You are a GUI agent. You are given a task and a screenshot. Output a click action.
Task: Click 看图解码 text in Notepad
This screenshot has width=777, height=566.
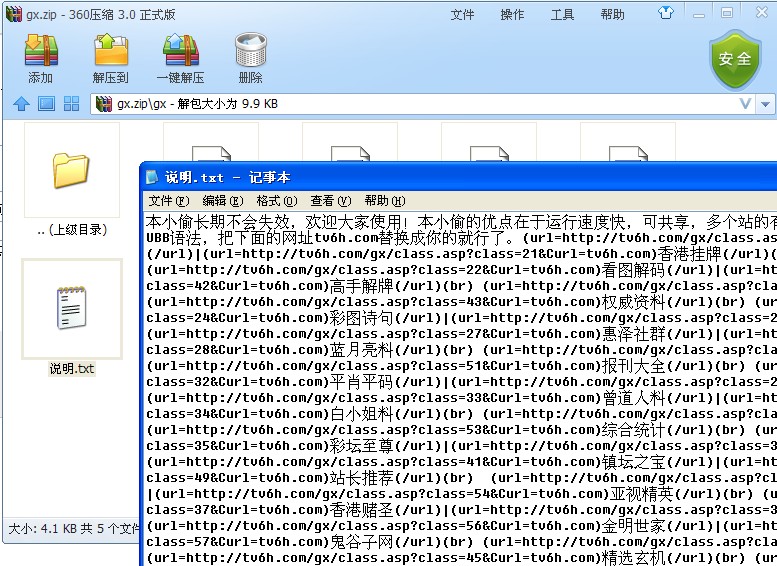pos(633,270)
